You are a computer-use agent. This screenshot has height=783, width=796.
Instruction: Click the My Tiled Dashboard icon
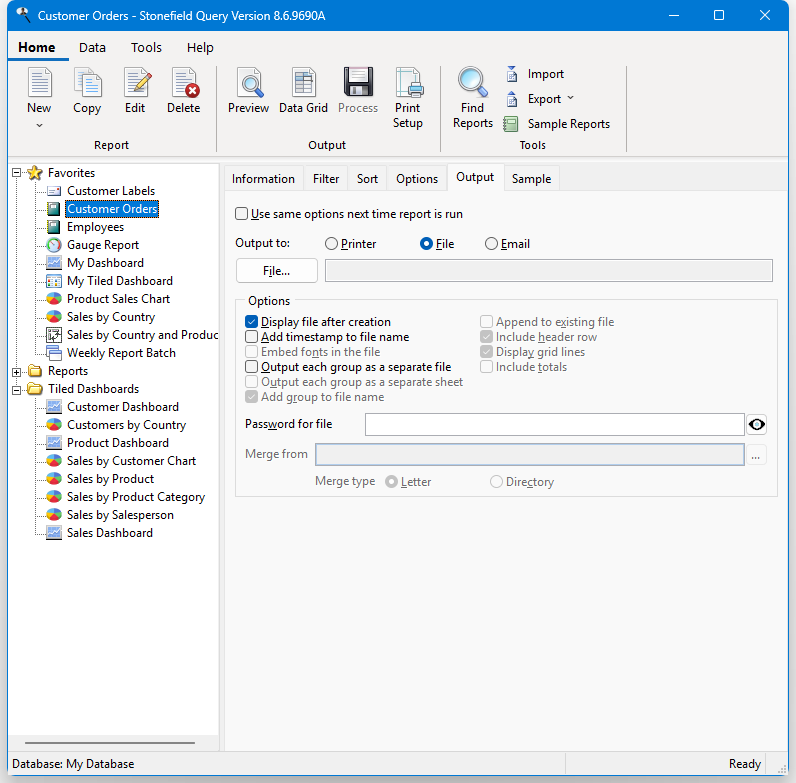click(54, 281)
